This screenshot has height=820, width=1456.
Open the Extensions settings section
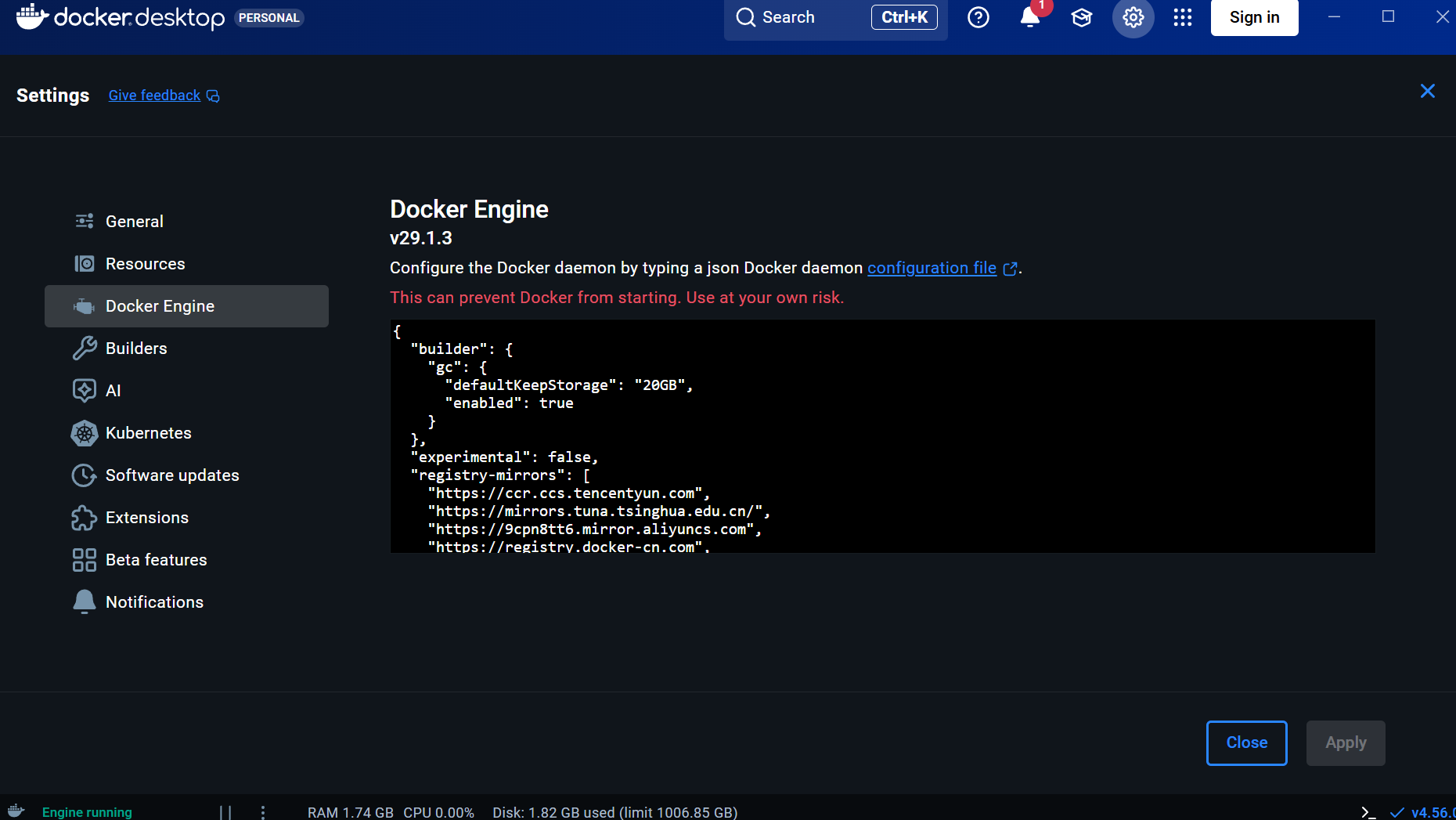(186, 518)
